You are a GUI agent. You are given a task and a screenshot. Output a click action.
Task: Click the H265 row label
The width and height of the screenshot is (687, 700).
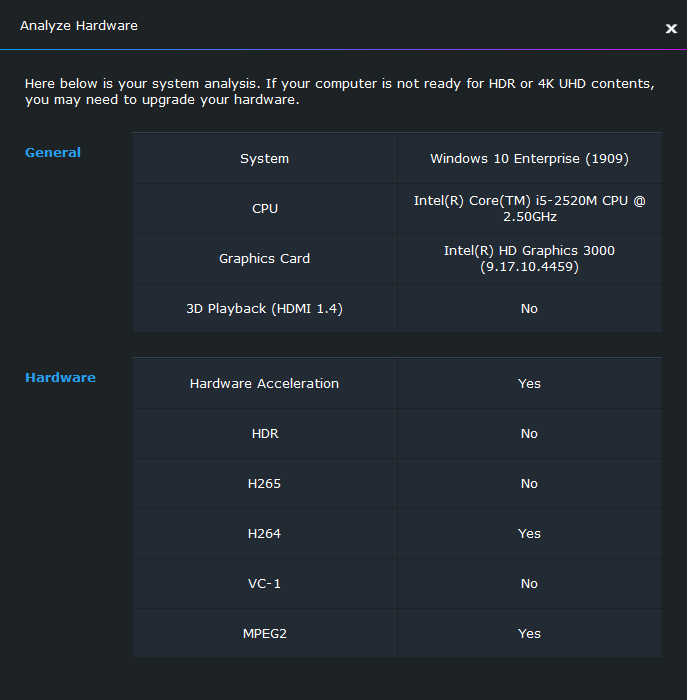tap(265, 484)
